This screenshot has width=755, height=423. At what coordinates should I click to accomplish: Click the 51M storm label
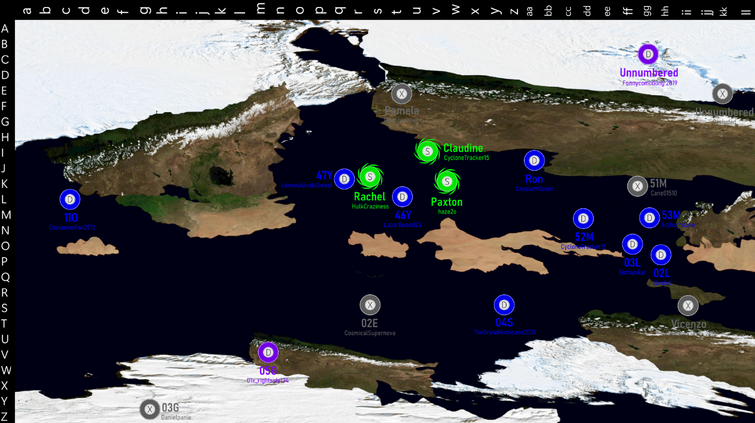(x=658, y=183)
